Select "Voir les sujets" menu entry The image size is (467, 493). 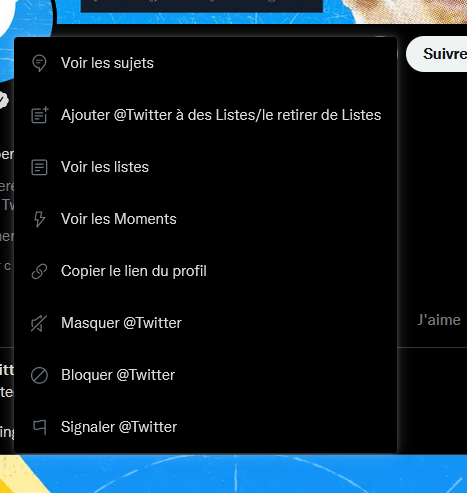point(206,63)
